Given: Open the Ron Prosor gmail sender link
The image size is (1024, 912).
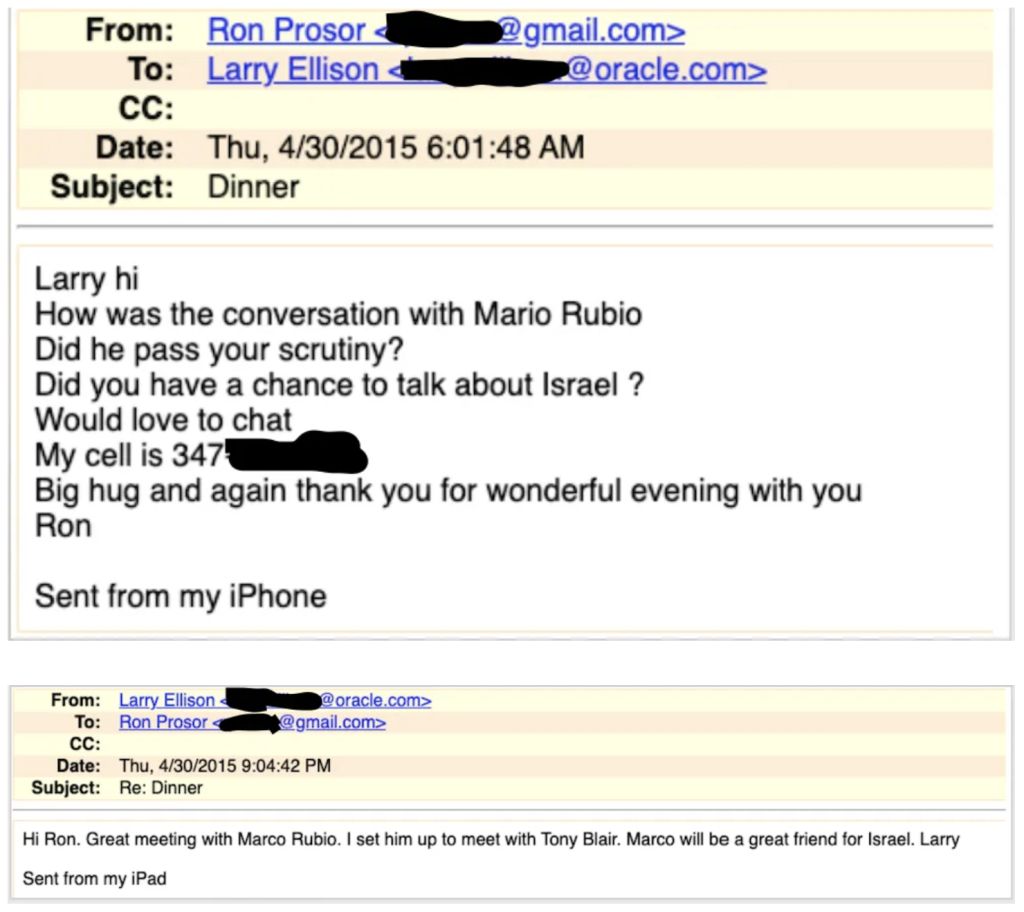Looking at the screenshot, I should [446, 31].
